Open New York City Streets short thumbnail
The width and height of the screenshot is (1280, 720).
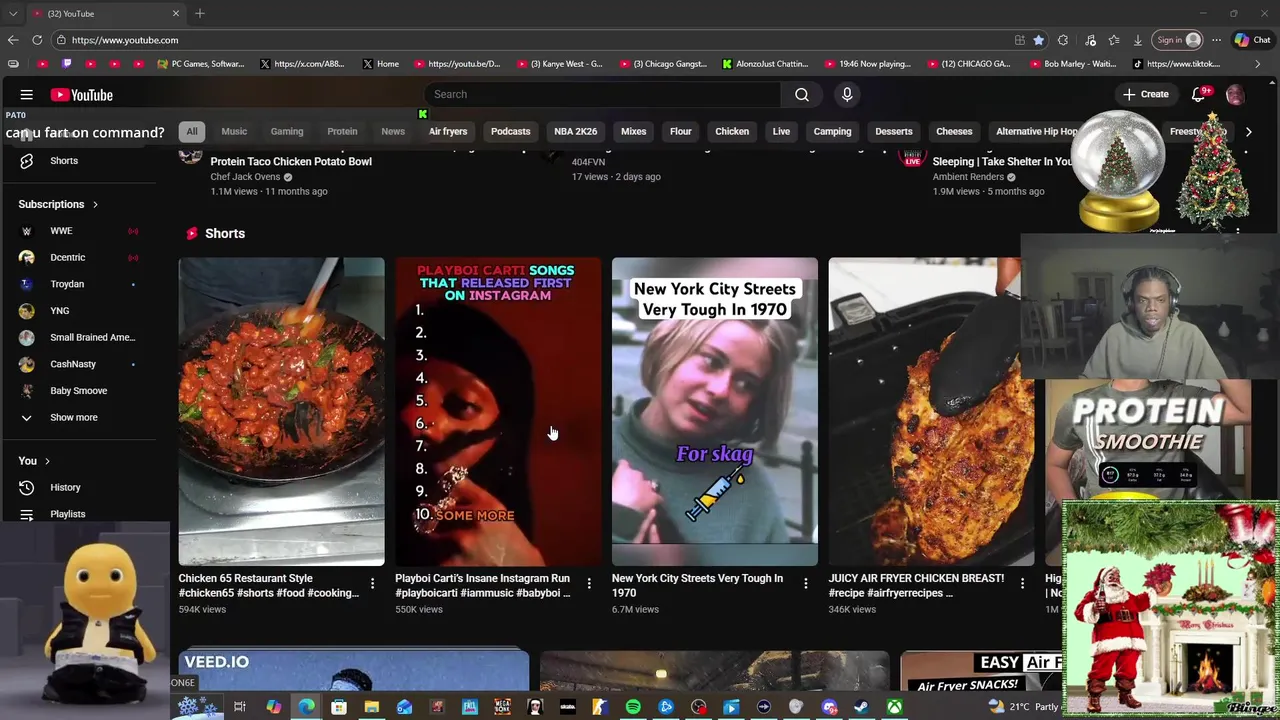[x=715, y=412]
